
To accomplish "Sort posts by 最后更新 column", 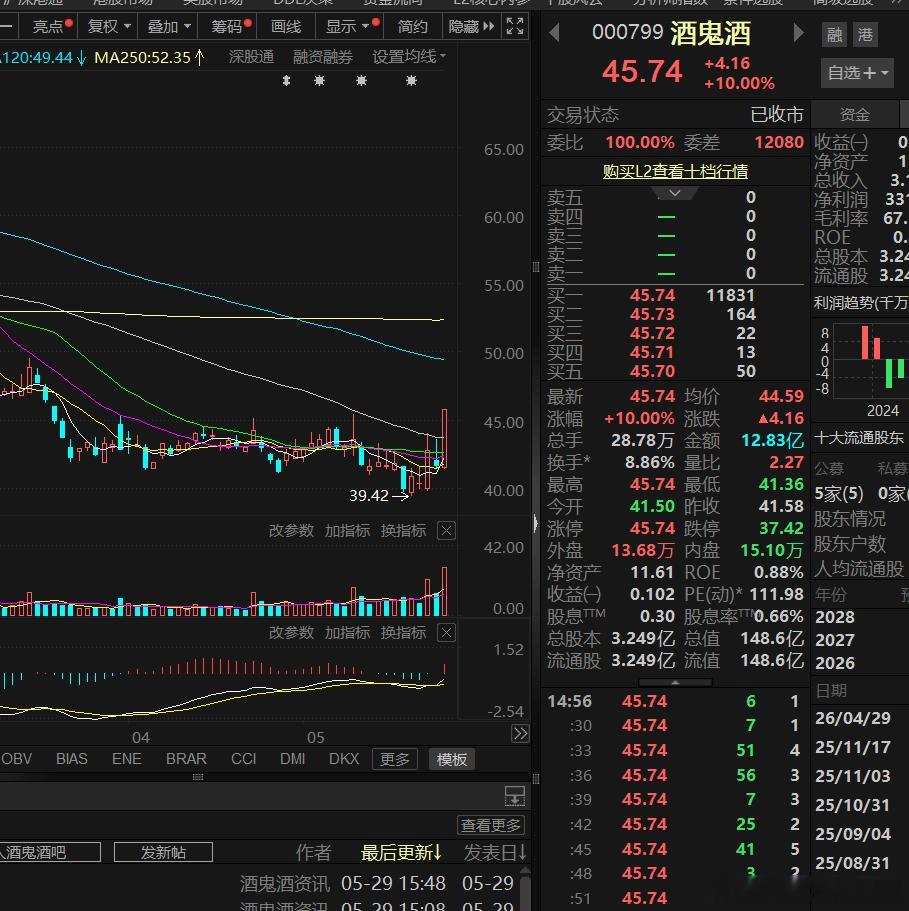I will pos(401,852).
